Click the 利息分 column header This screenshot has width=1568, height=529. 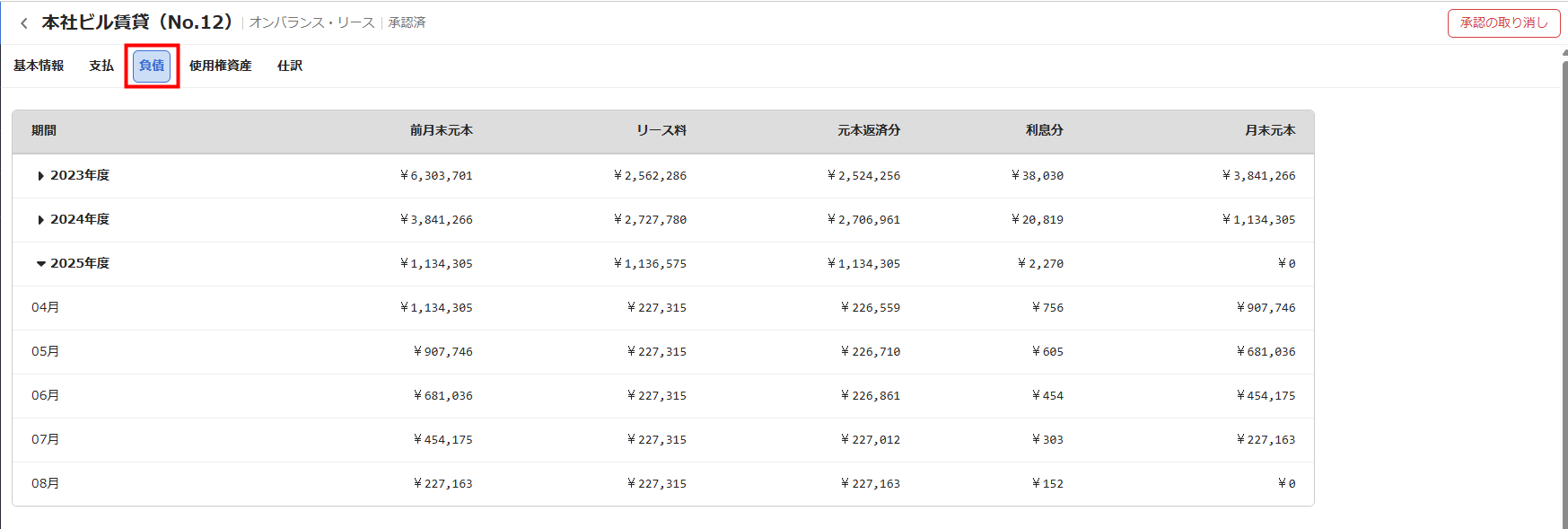[1044, 131]
